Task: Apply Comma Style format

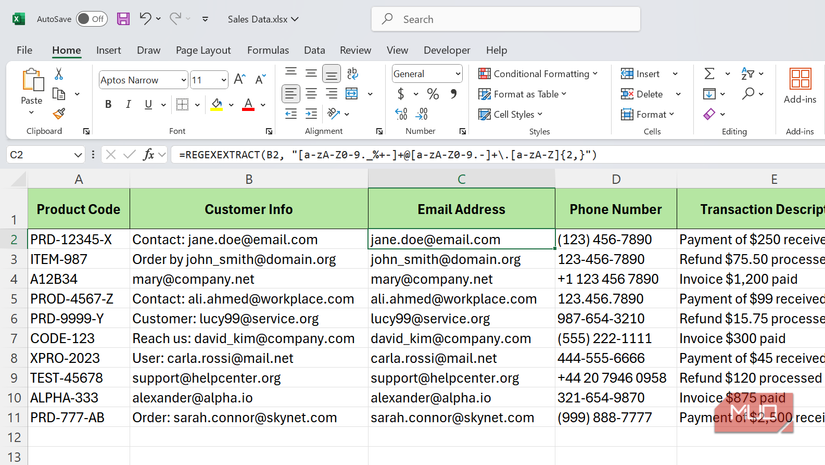Action: pyautogui.click(x=453, y=94)
